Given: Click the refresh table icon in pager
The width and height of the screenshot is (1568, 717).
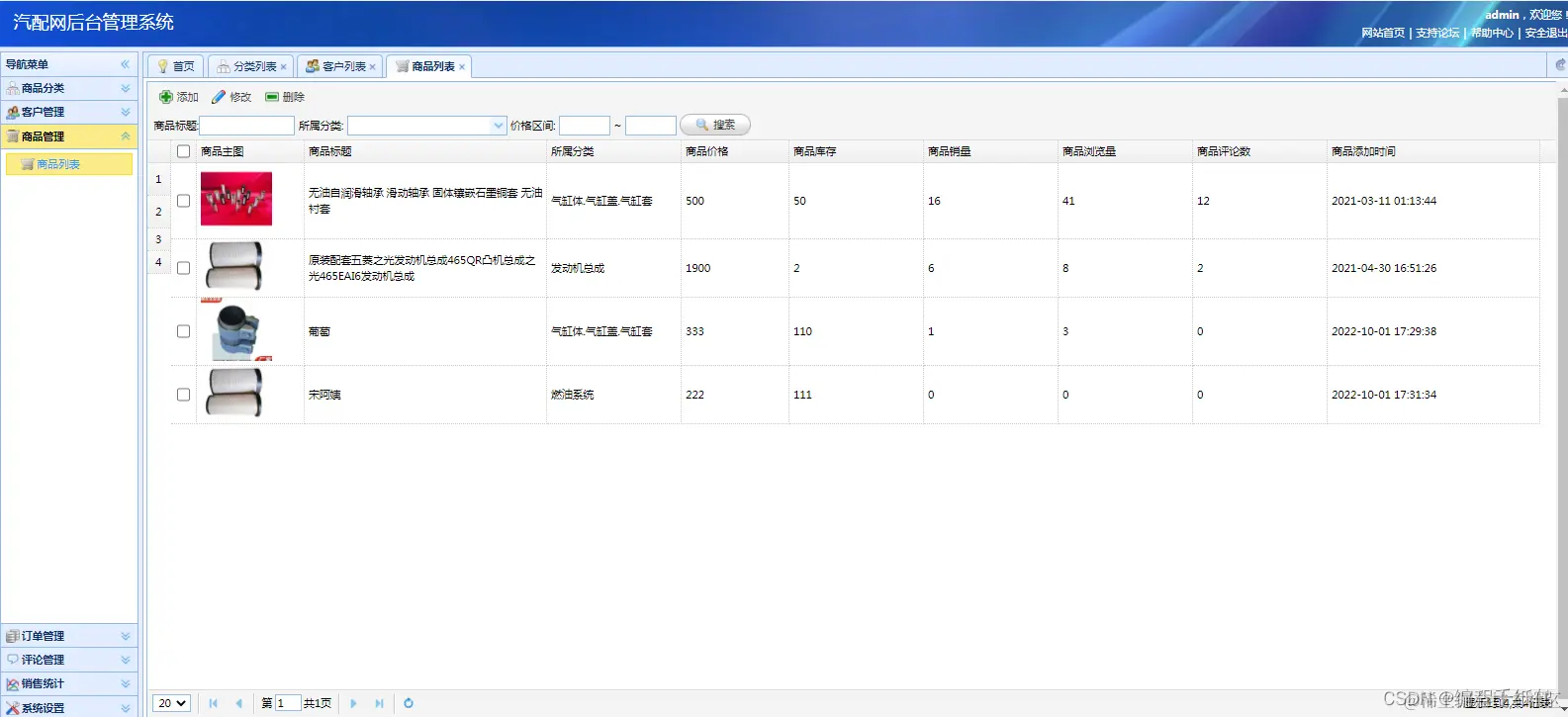Looking at the screenshot, I should pyautogui.click(x=409, y=703).
